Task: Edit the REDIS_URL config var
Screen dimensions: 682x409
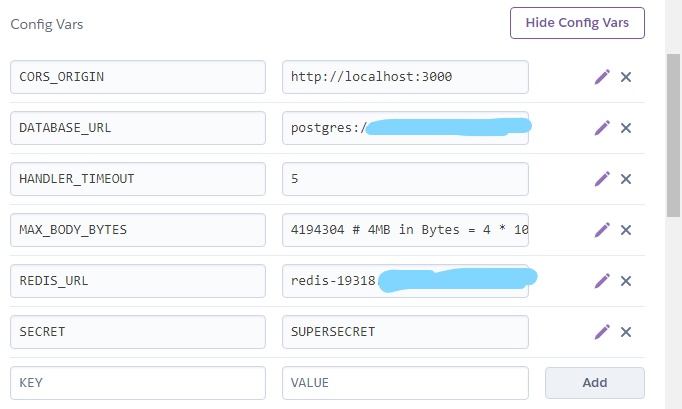Action: [x=602, y=281]
